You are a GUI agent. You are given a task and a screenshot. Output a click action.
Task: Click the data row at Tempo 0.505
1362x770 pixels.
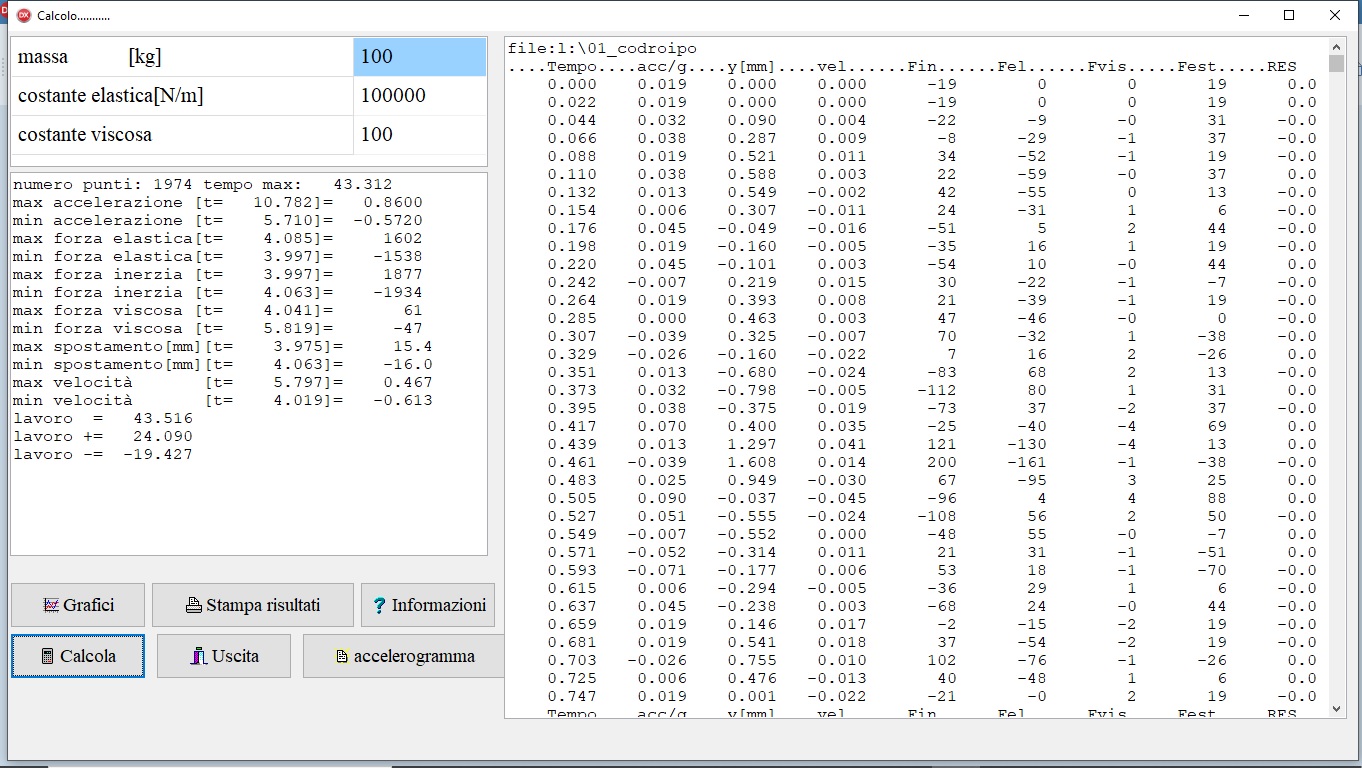[x=932, y=499]
